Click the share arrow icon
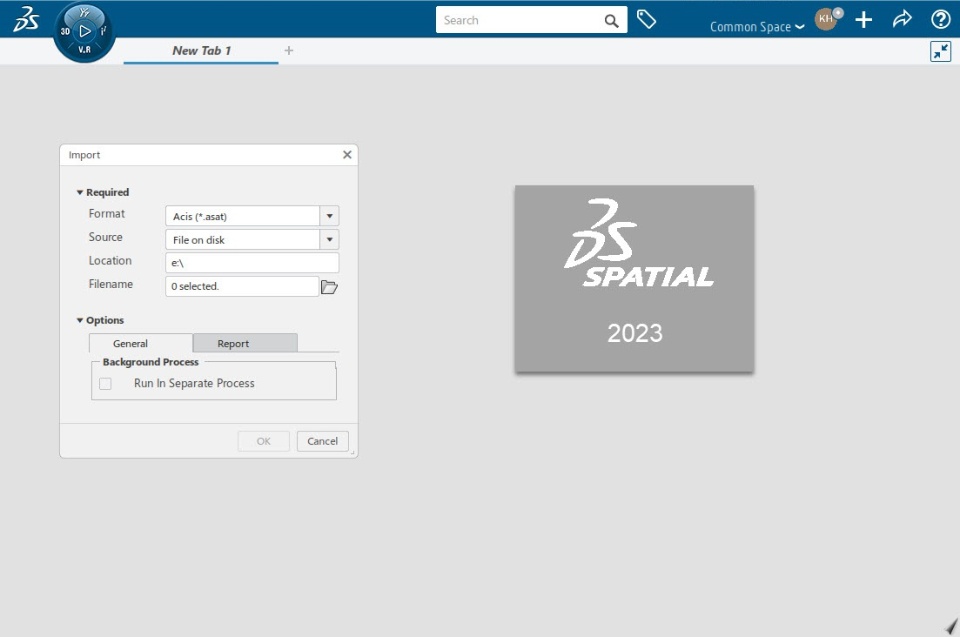960x637 pixels. 902,20
